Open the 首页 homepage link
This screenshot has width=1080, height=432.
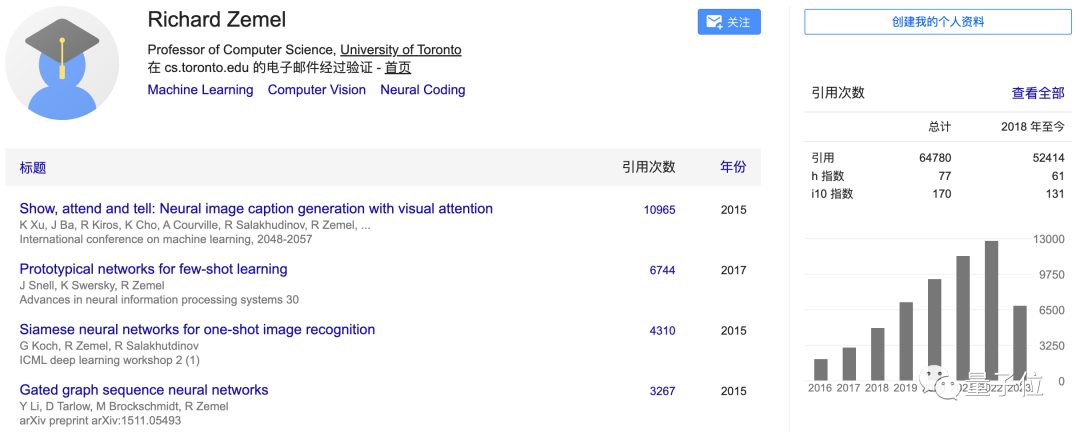(x=398, y=68)
